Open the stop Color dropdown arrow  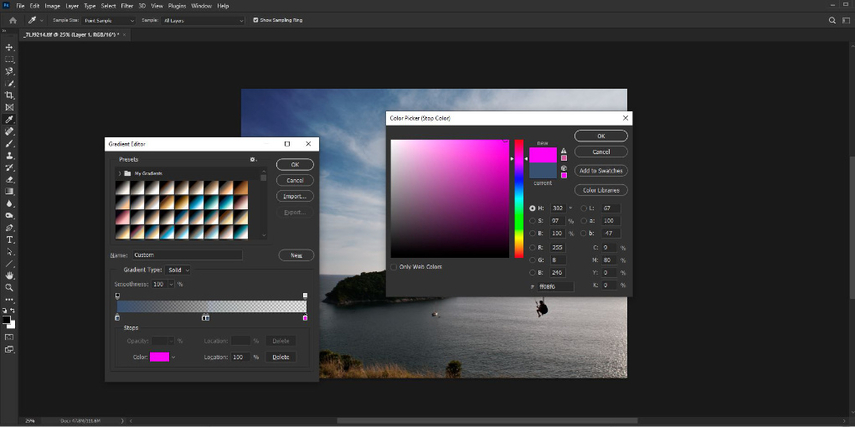[x=173, y=357]
